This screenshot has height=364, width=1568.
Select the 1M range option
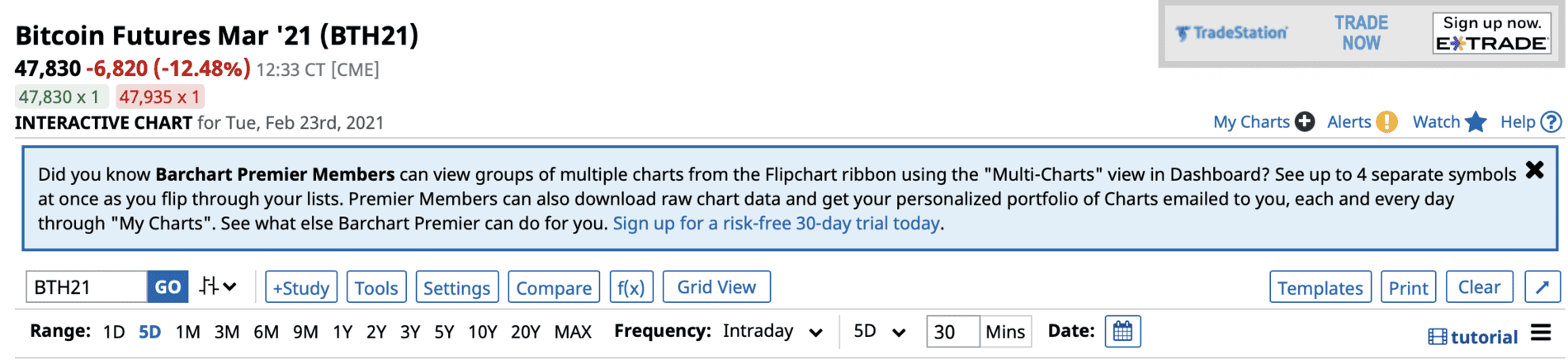(x=187, y=332)
